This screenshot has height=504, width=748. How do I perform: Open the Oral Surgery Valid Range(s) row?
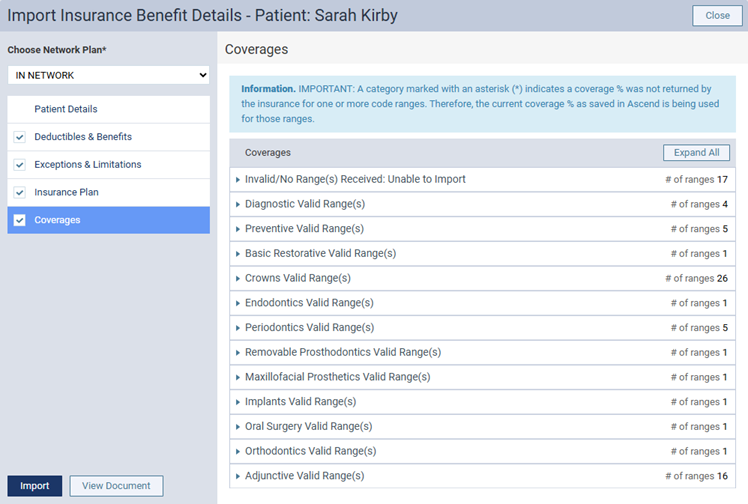pos(304,427)
